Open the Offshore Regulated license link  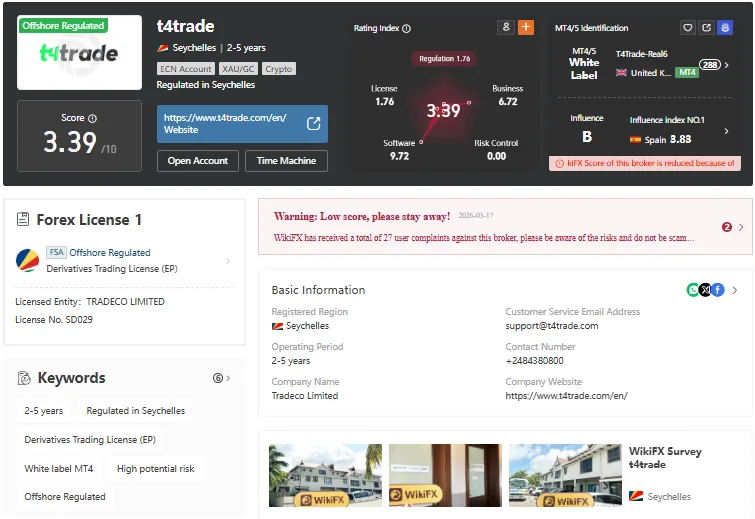[110, 253]
